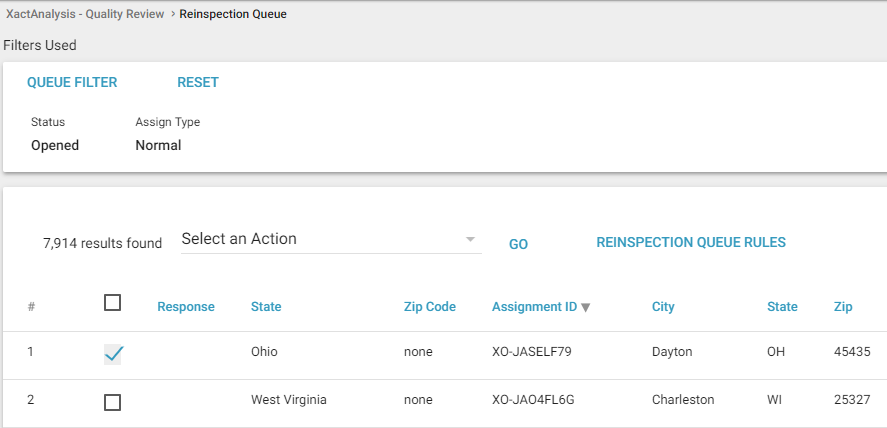The height and width of the screenshot is (428, 887).
Task: Sort by the Assignment ID column header
Action: [534, 307]
